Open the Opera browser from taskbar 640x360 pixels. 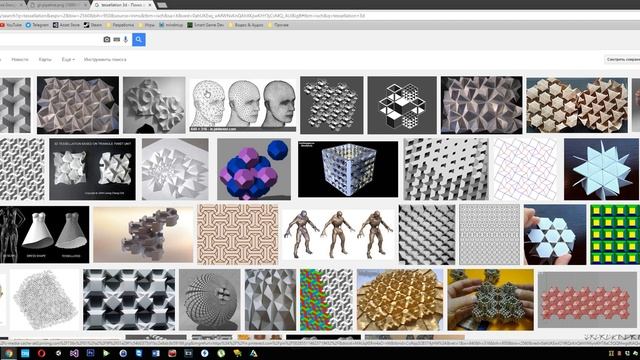42,353
